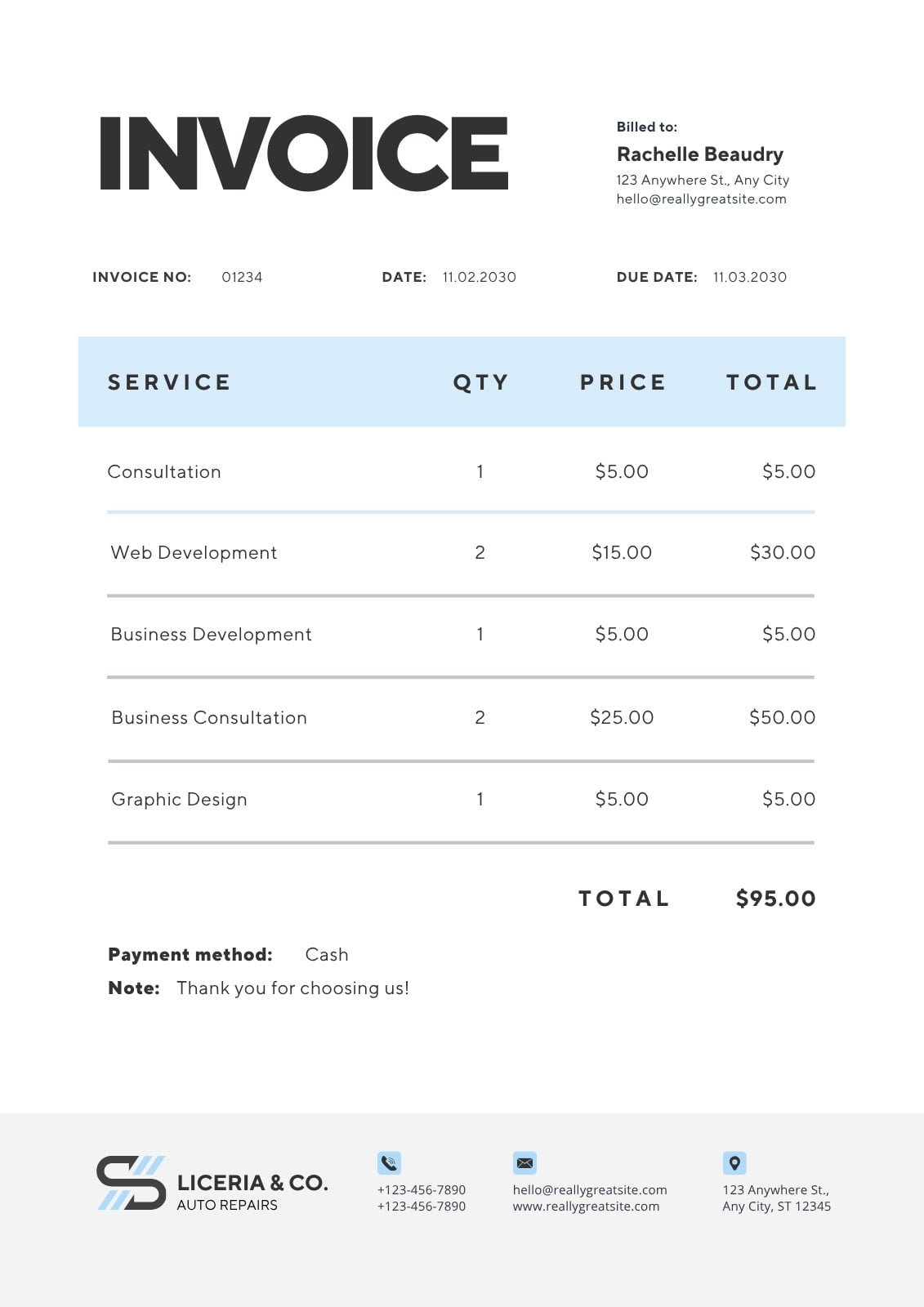924x1307 pixels.
Task: Click the Rachelle Beaudry customer name
Action: click(700, 154)
